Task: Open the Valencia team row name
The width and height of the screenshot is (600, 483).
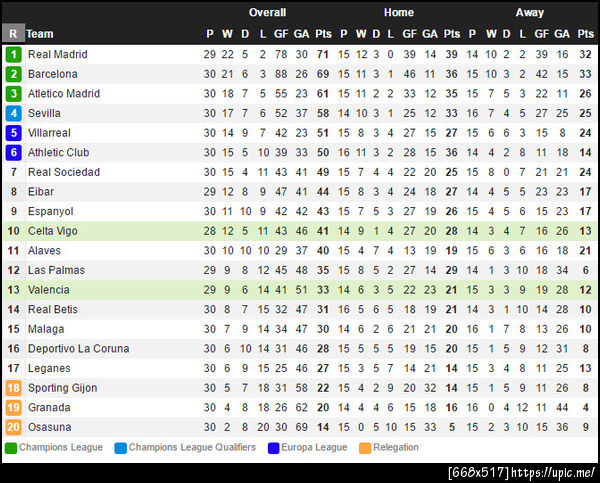Action: (x=50, y=290)
